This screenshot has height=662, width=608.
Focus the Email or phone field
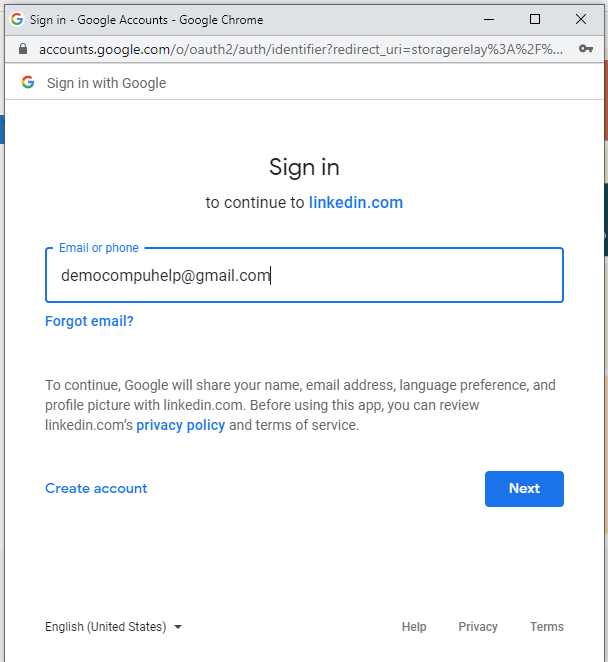point(304,276)
